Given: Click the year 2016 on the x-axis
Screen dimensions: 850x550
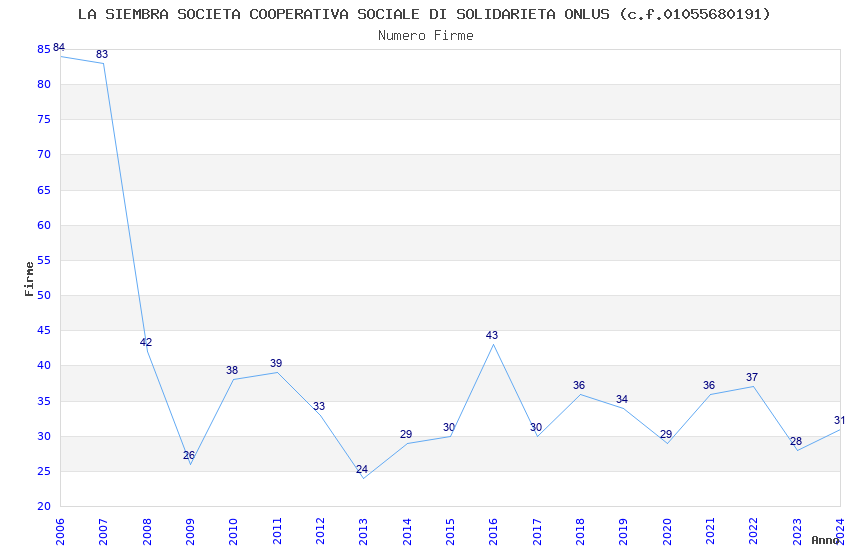Looking at the screenshot, I should click(x=493, y=529).
